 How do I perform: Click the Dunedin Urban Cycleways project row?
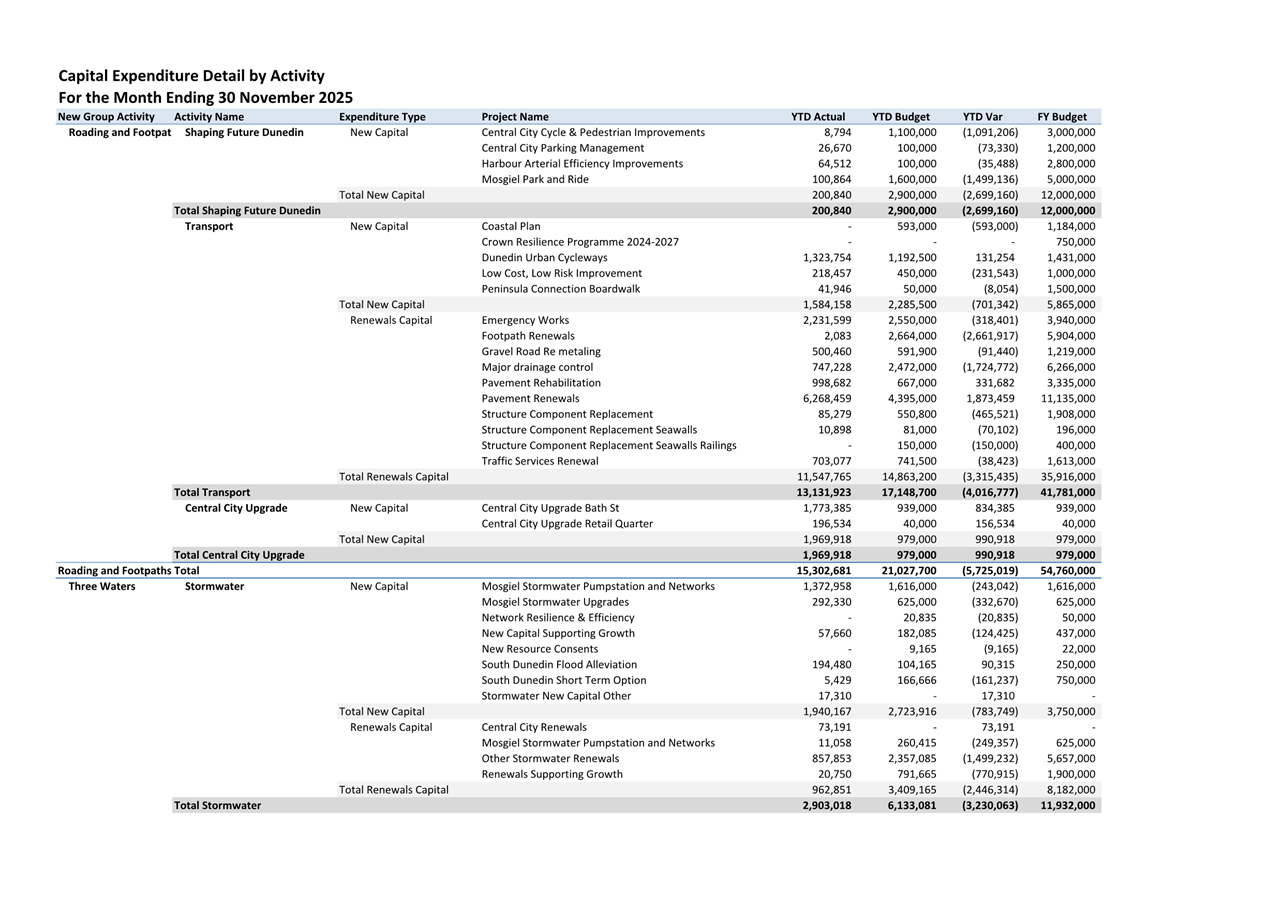tap(544, 258)
